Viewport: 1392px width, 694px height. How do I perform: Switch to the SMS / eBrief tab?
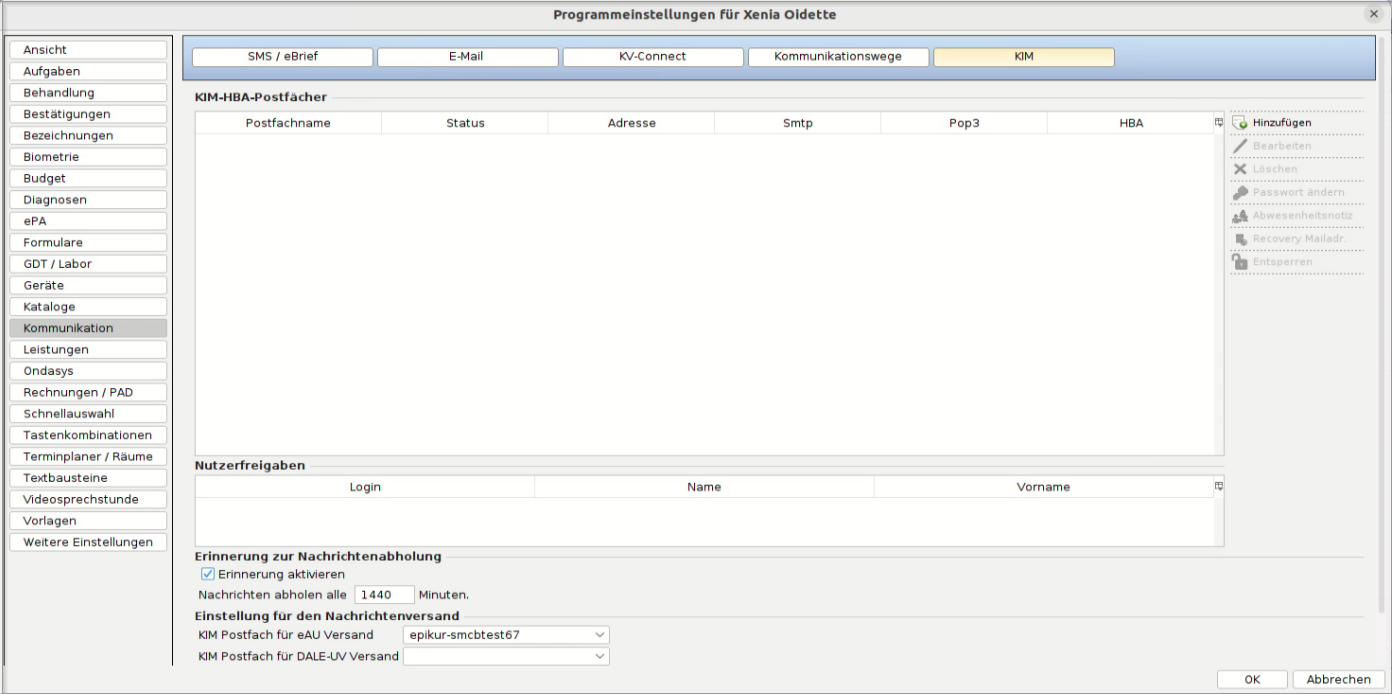[x=282, y=57]
